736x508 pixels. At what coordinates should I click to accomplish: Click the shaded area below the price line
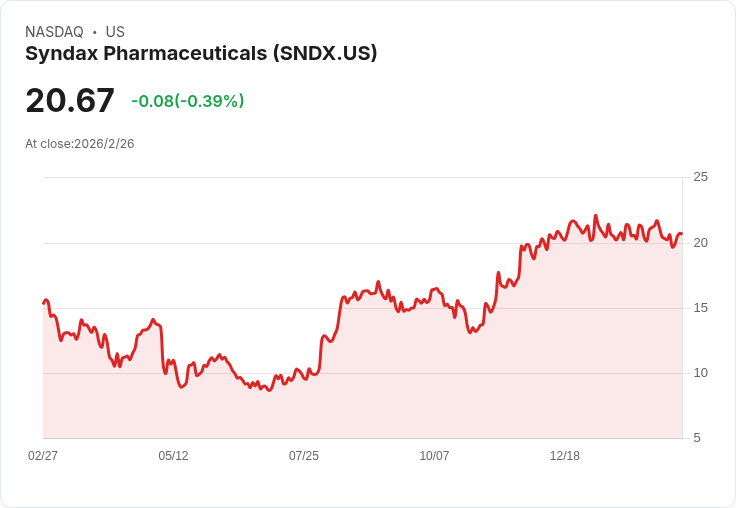pyautogui.click(x=362, y=376)
